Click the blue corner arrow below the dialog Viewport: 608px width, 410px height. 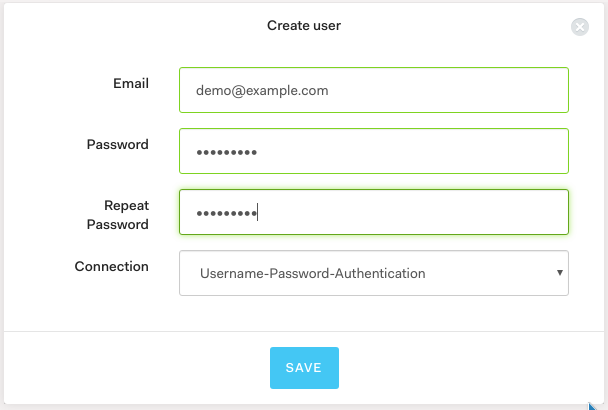[592, 406]
